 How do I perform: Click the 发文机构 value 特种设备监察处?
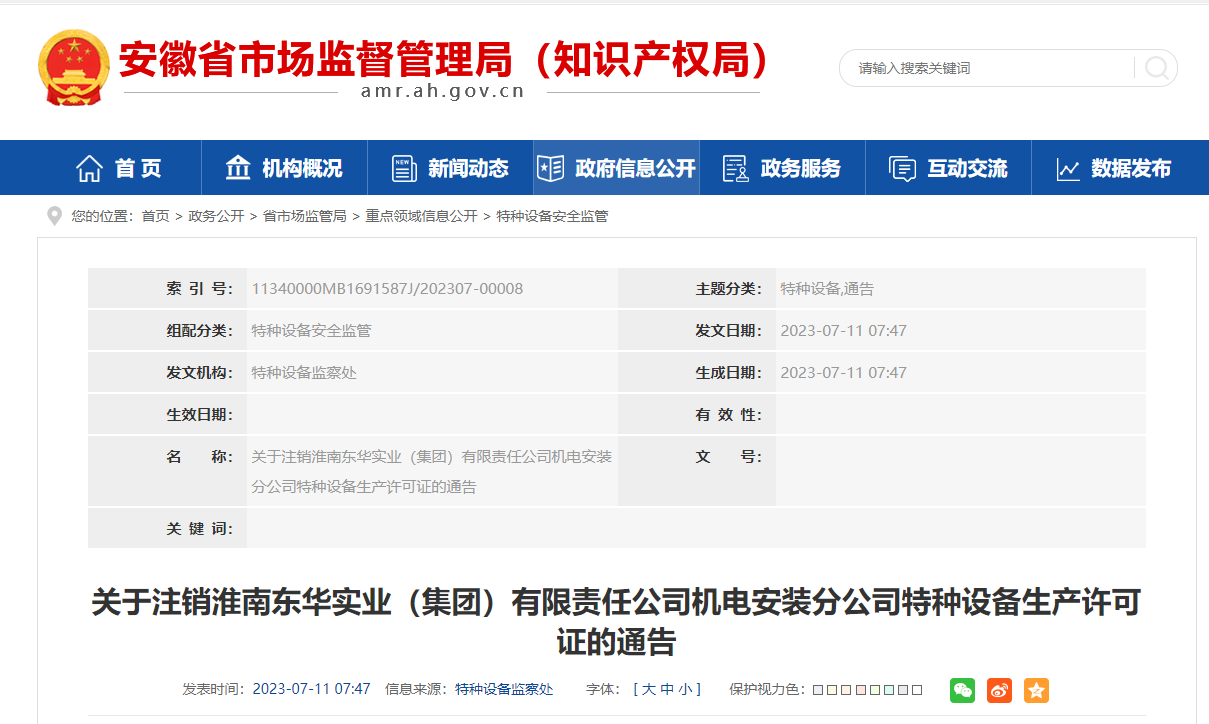pos(304,373)
